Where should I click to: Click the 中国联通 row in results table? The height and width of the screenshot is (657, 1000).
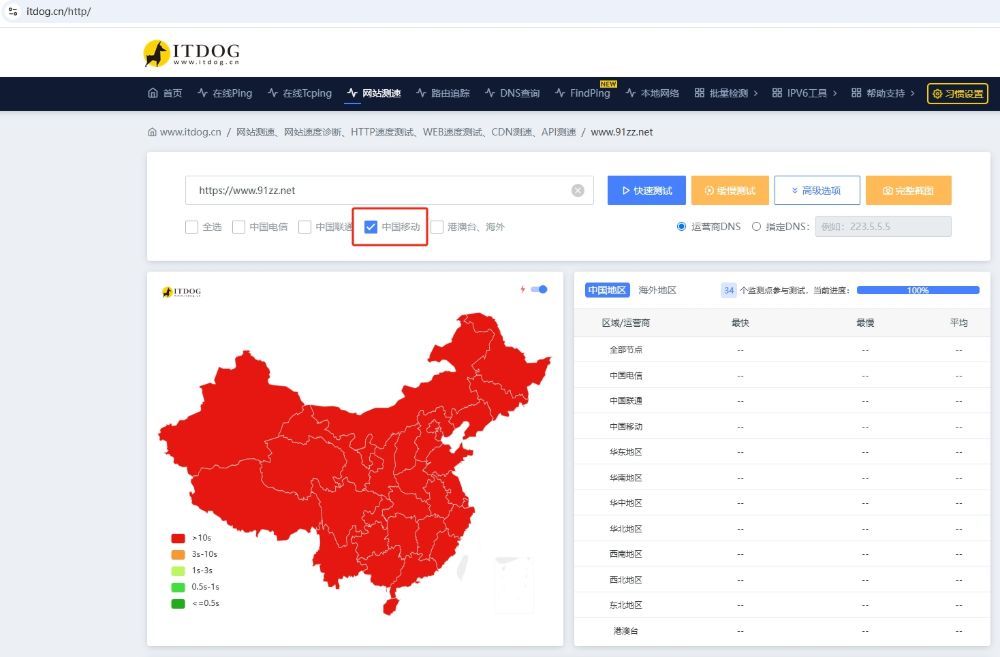tap(782, 401)
